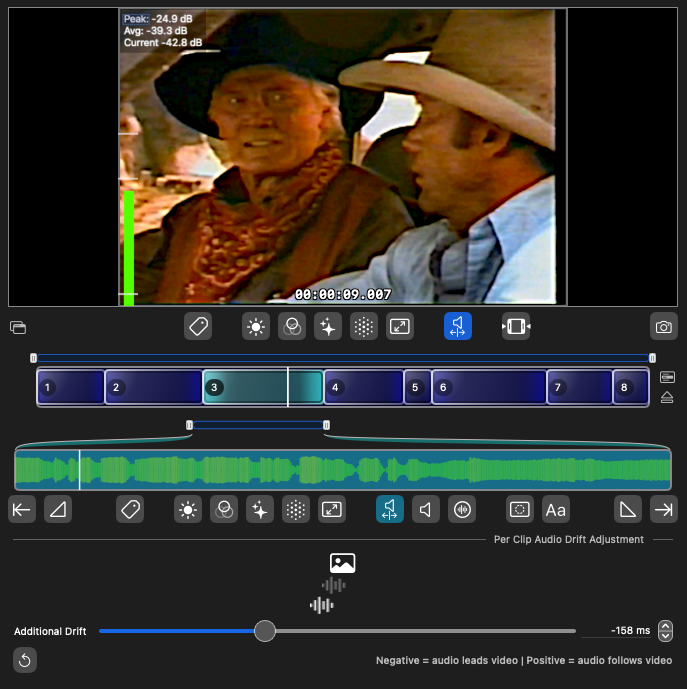
Task: Click left handle of clip zoom range
Action: 189,425
